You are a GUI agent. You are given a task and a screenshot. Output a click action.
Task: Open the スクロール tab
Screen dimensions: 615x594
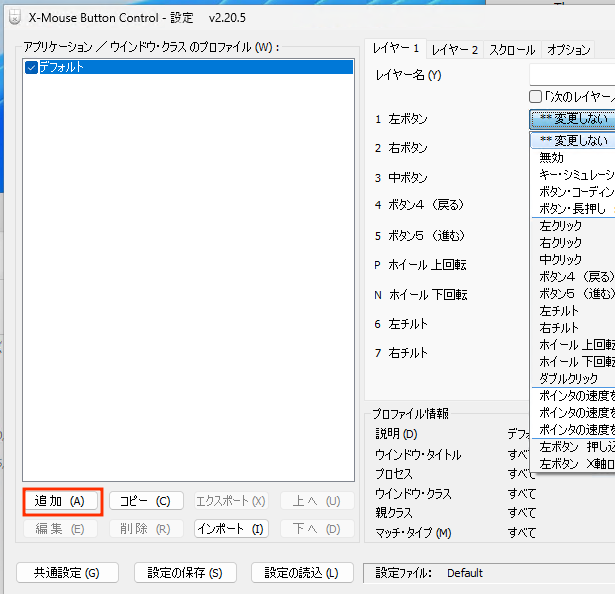coord(512,50)
